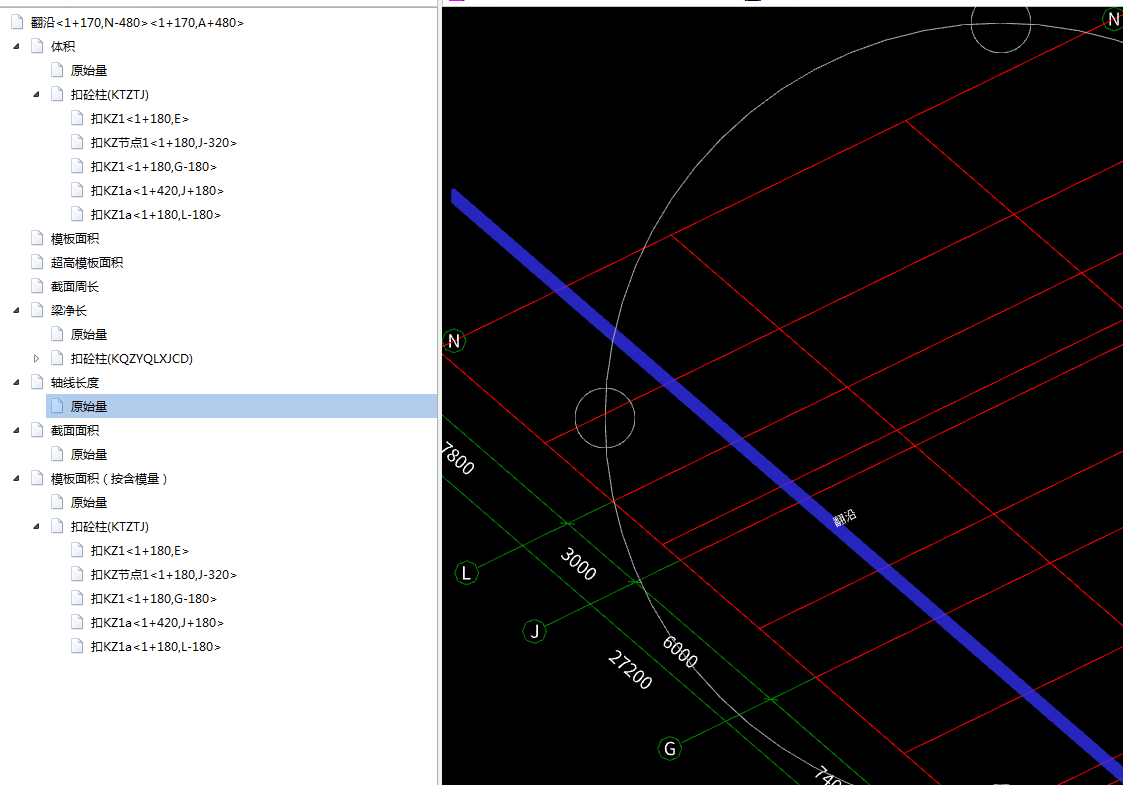Image resolution: width=1123 pixels, height=785 pixels.
Task: Select 扣KZ节点1<1+180,J-320> in 模板面积（按含模量）group
Action: (x=163, y=574)
